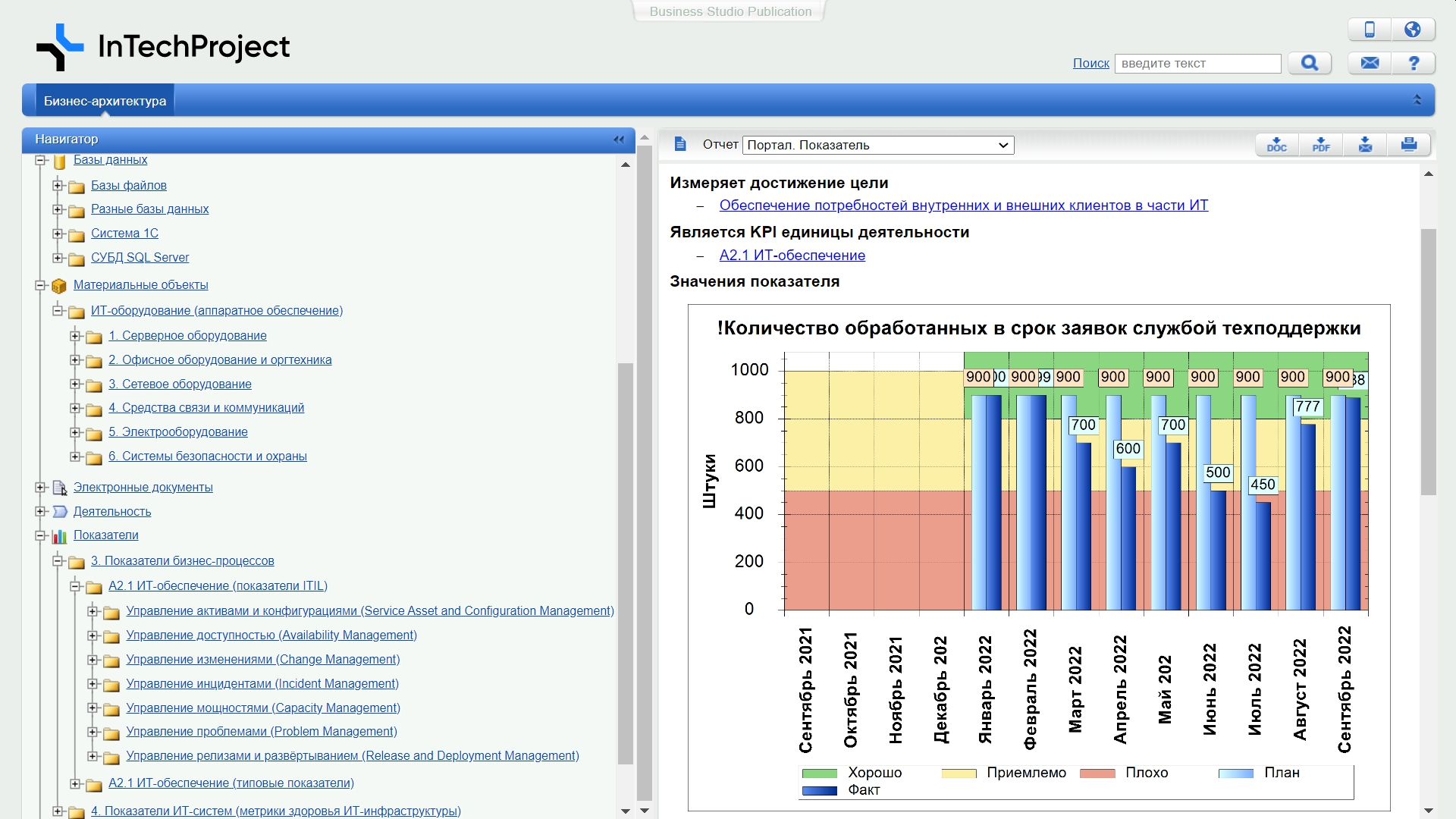Export report to DOC

pos(1277,144)
